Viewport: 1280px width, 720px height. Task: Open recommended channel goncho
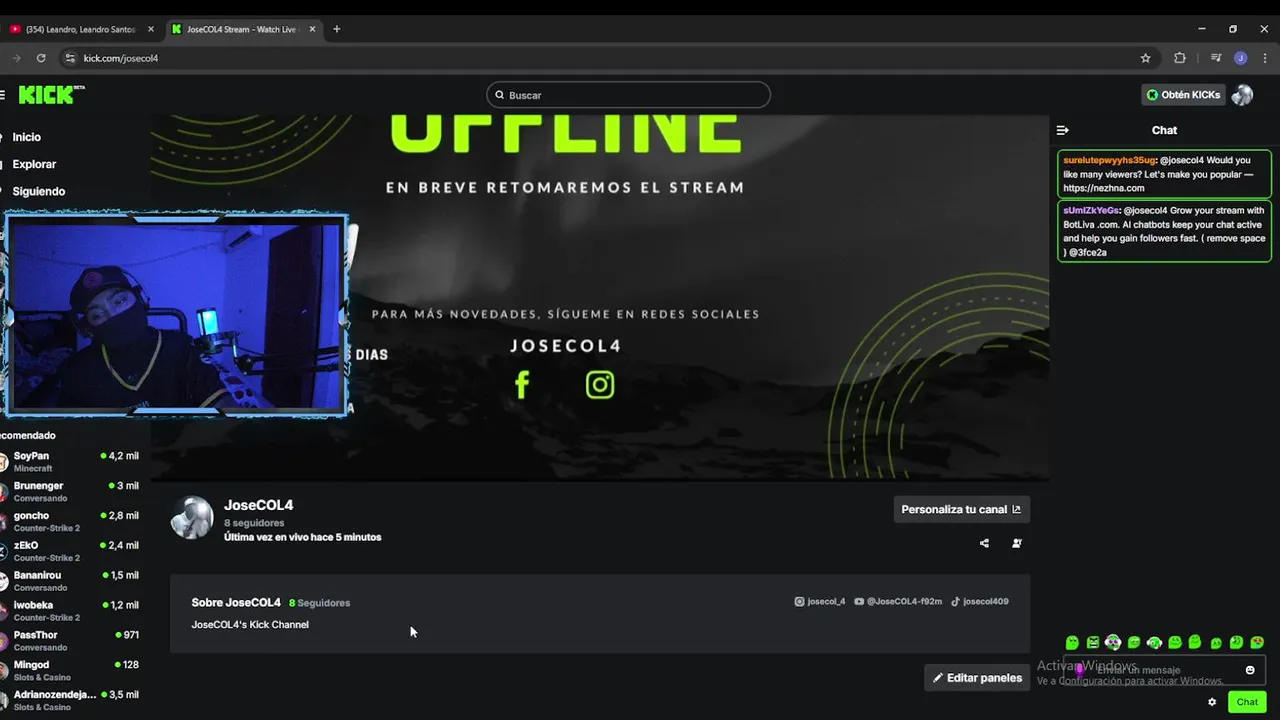point(70,522)
